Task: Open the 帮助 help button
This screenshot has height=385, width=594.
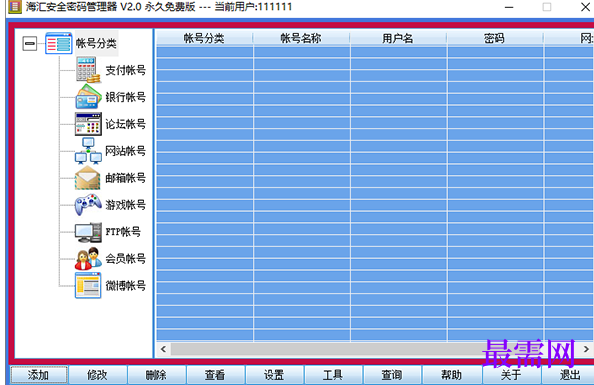Action: pyautogui.click(x=452, y=375)
